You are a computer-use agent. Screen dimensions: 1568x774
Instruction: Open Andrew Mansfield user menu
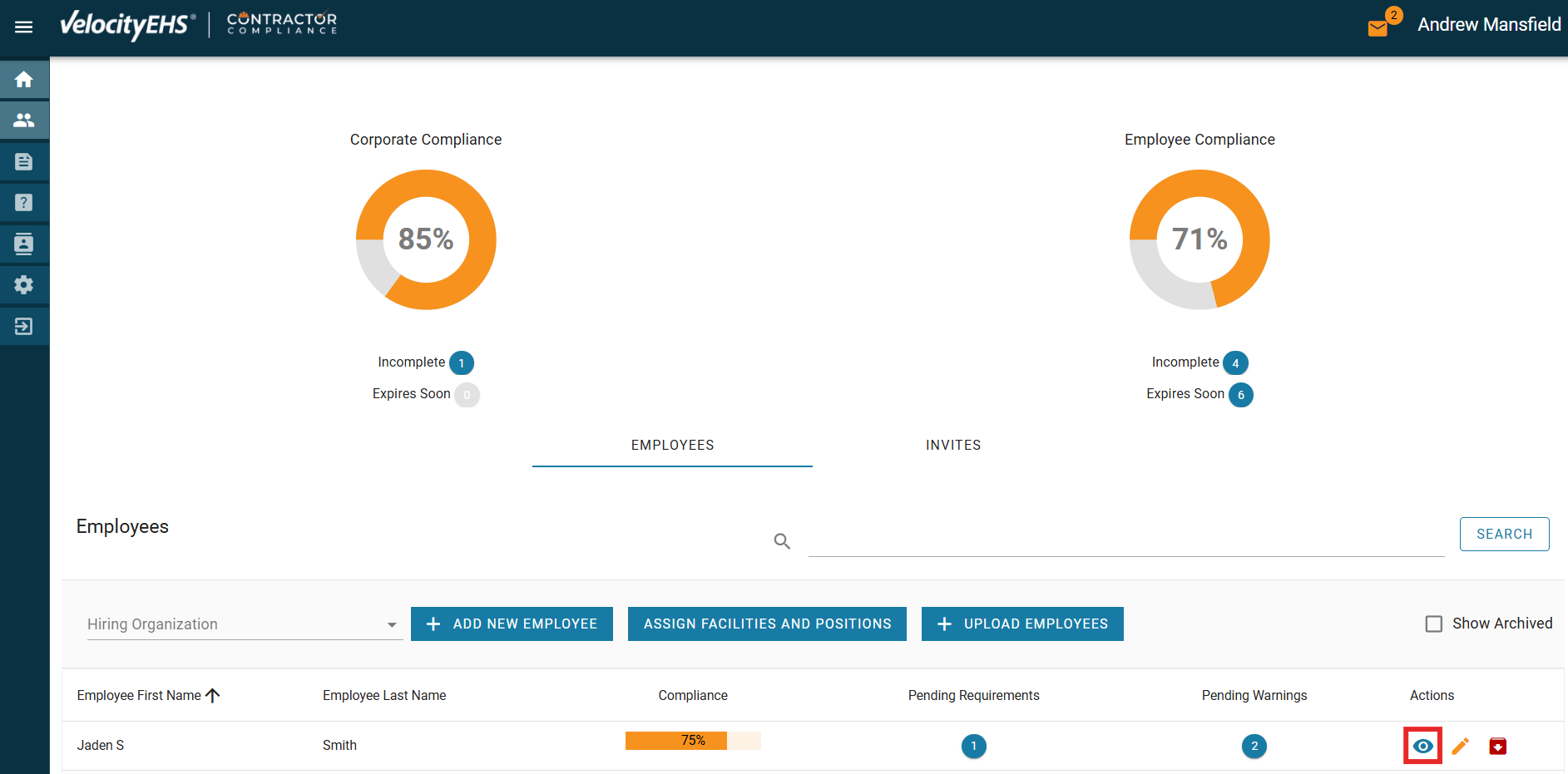[x=1488, y=25]
